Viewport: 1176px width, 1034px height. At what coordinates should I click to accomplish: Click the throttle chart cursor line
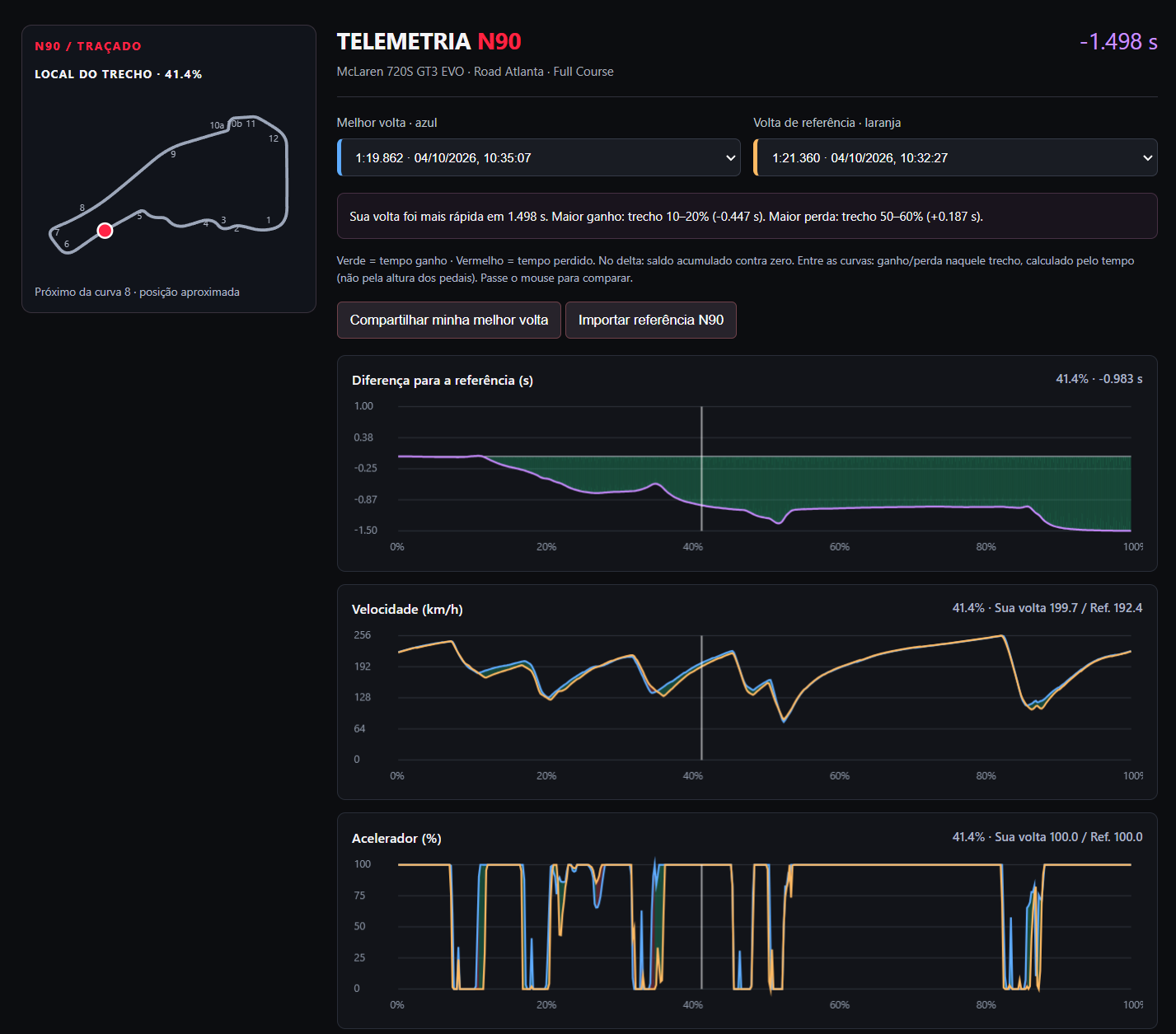tap(701, 926)
